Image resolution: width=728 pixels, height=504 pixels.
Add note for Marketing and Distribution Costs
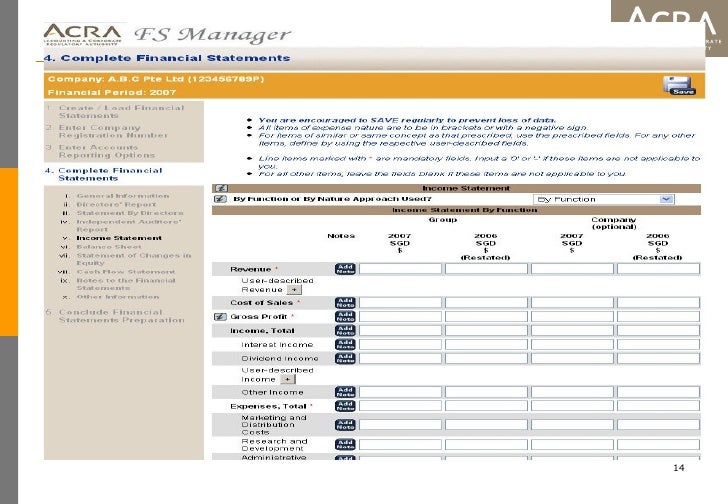pos(345,425)
